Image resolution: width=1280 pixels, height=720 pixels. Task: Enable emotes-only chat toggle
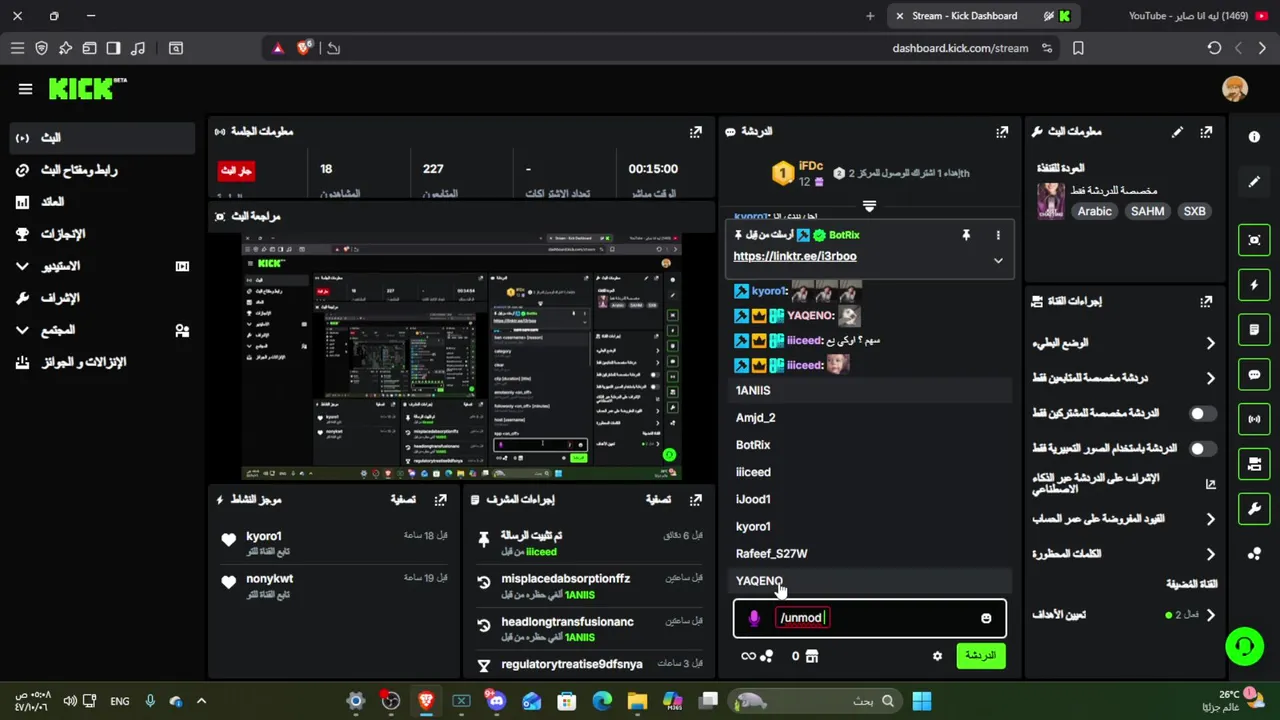click(x=1203, y=449)
